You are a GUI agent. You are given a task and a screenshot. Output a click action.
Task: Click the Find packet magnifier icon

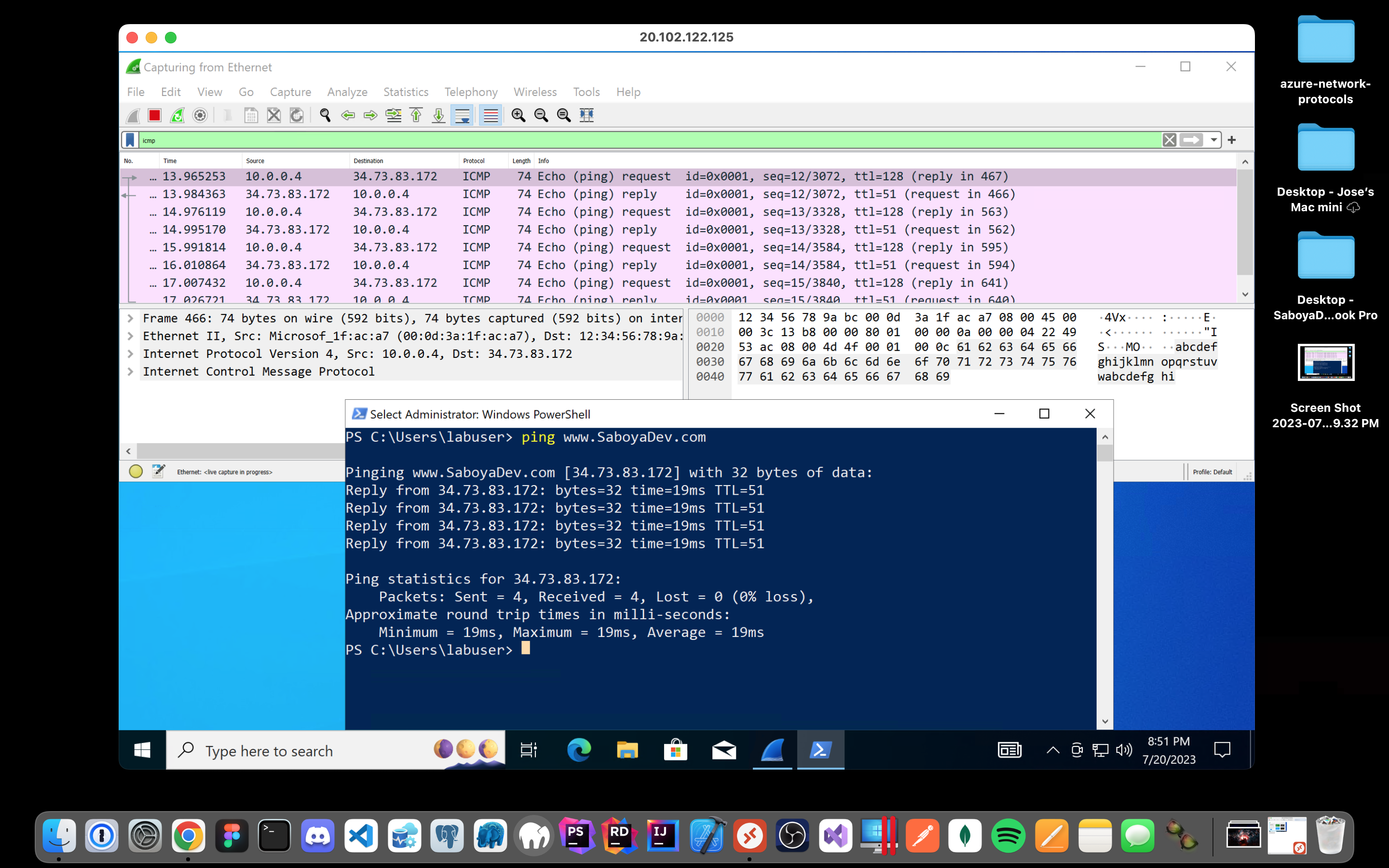tap(325, 115)
